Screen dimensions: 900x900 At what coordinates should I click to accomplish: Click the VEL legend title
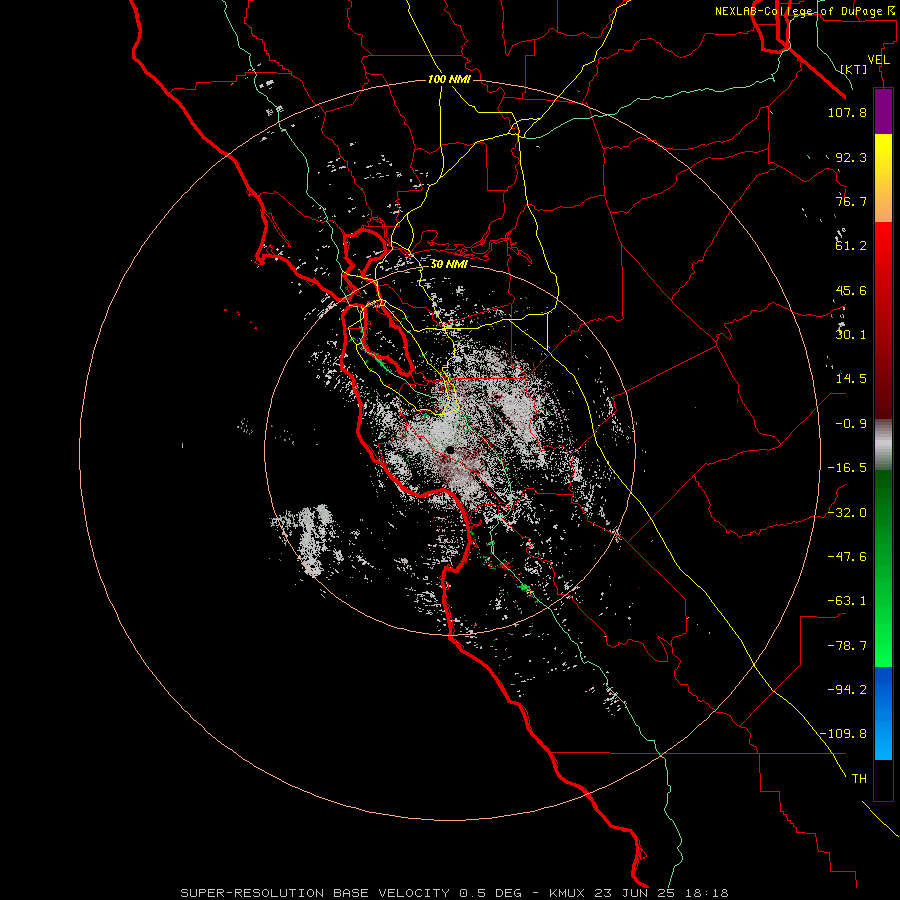pyautogui.click(x=878, y=60)
